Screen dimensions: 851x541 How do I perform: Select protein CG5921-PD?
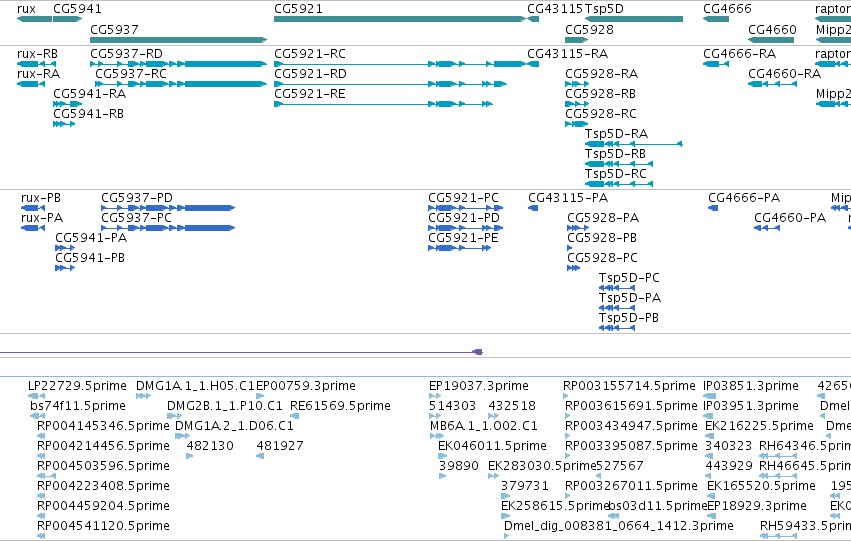pyautogui.click(x=466, y=228)
